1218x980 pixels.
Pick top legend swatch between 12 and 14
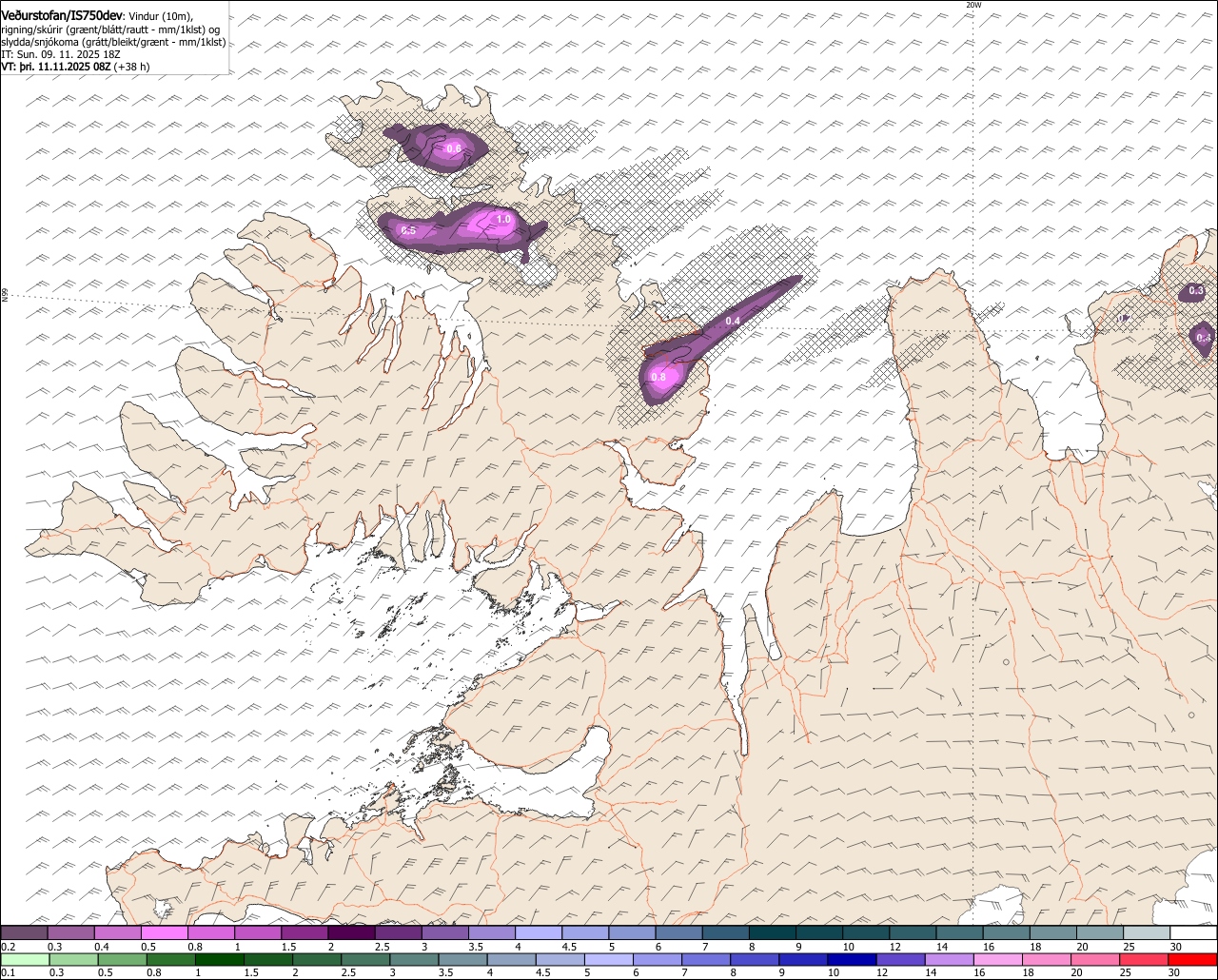pyautogui.click(x=913, y=932)
